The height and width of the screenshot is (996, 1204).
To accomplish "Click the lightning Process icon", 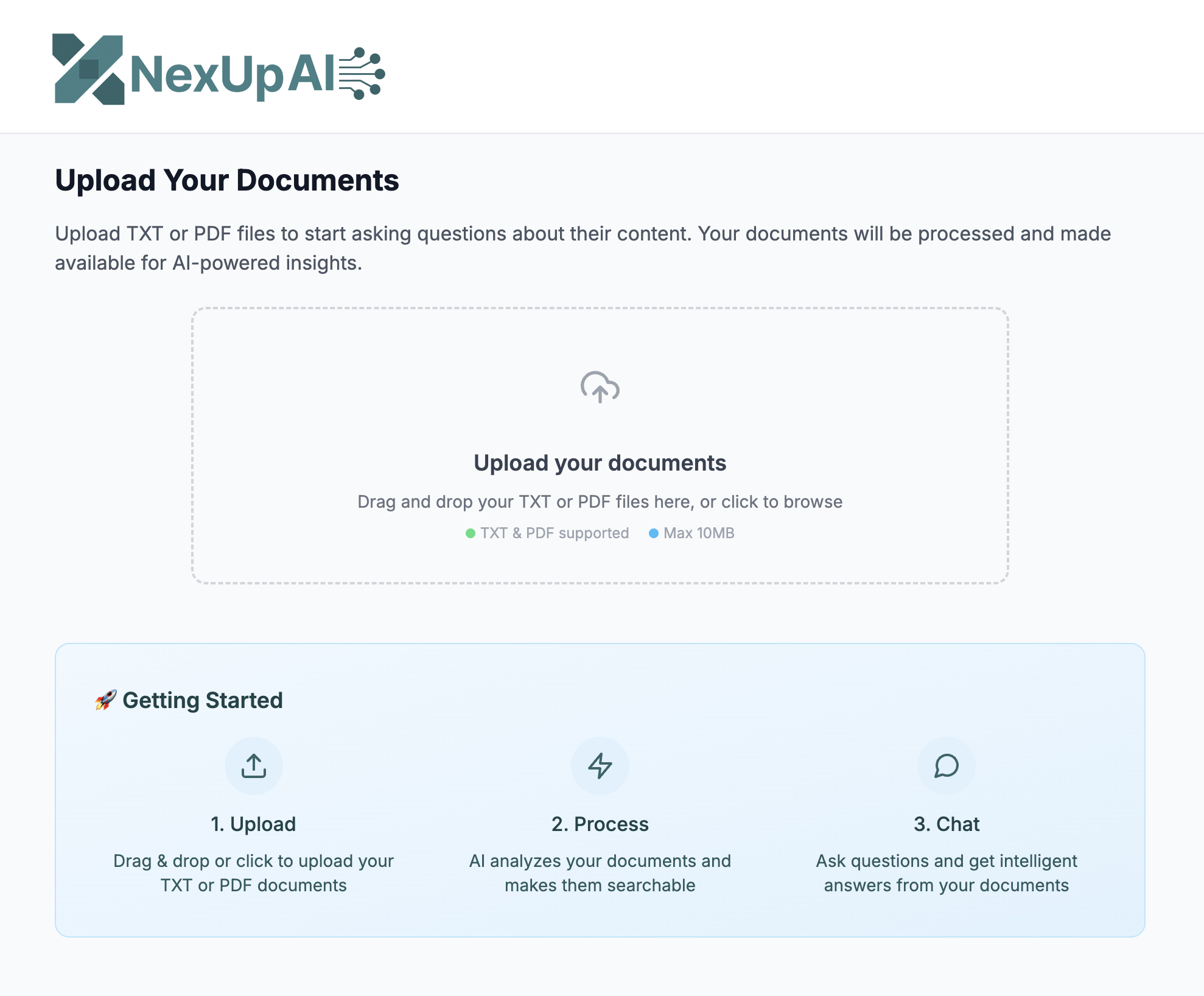I will click(600, 766).
